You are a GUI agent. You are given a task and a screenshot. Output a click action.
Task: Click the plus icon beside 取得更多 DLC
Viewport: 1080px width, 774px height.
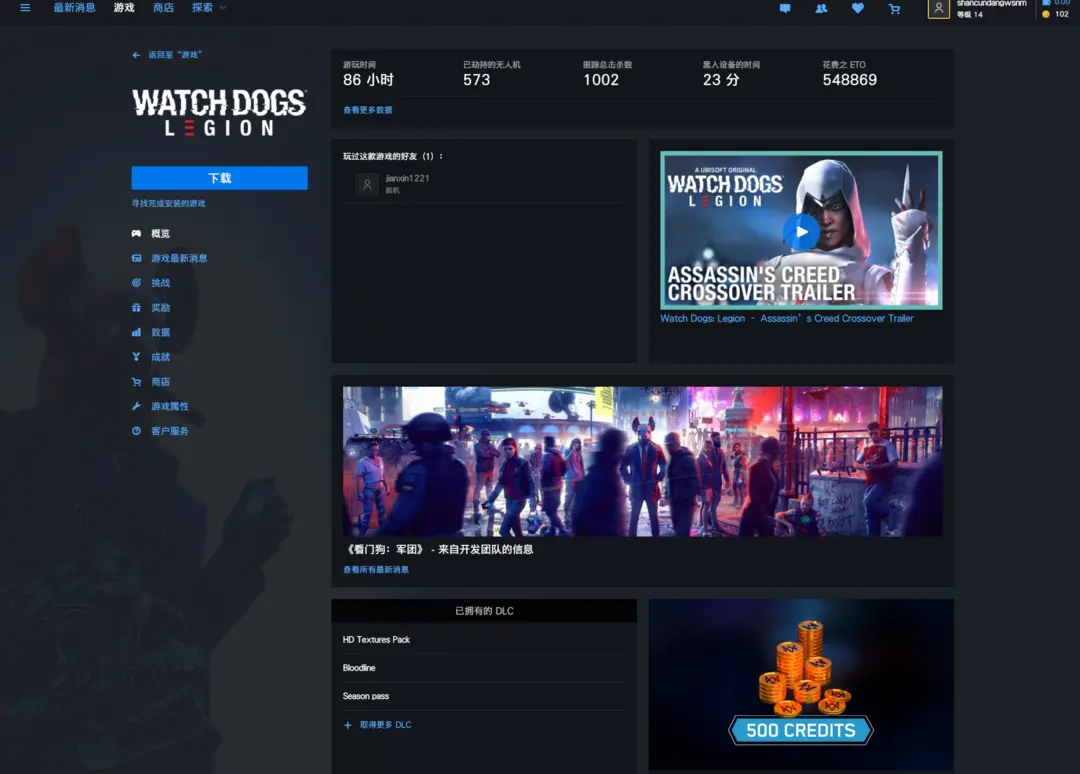(348, 725)
